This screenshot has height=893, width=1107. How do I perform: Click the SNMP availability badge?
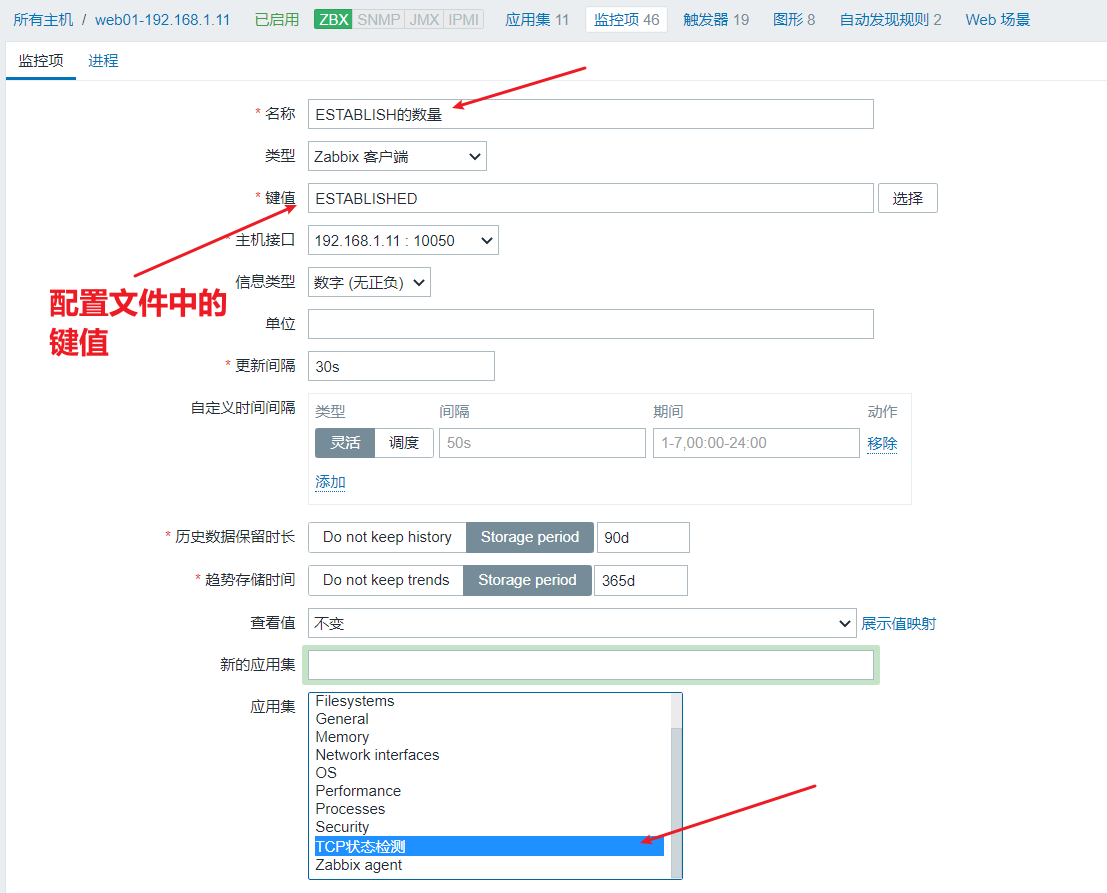378,20
